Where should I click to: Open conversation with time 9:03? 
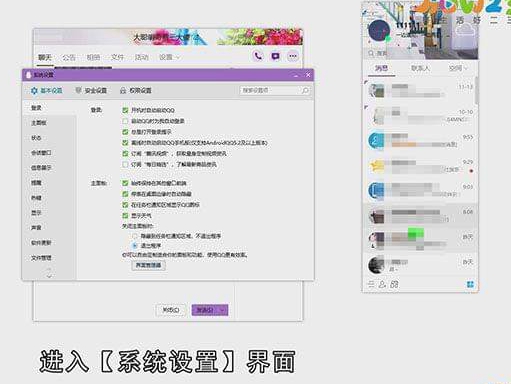coord(420,191)
